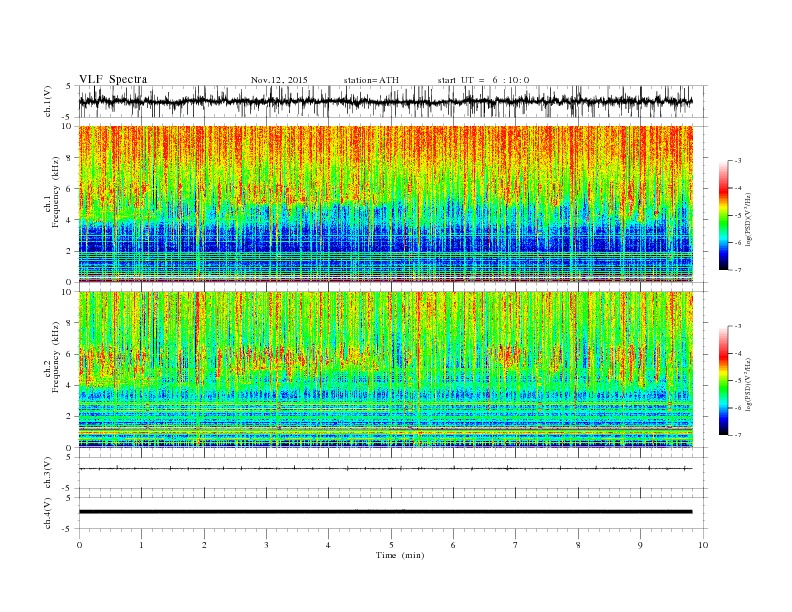Viewport: 792px width, 612px height.
Task: Click the ch.2 PSD color scale bar
Action: (723, 380)
